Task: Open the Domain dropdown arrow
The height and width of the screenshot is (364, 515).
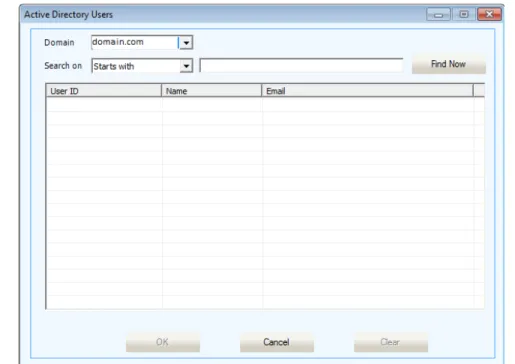Action: [x=186, y=43]
